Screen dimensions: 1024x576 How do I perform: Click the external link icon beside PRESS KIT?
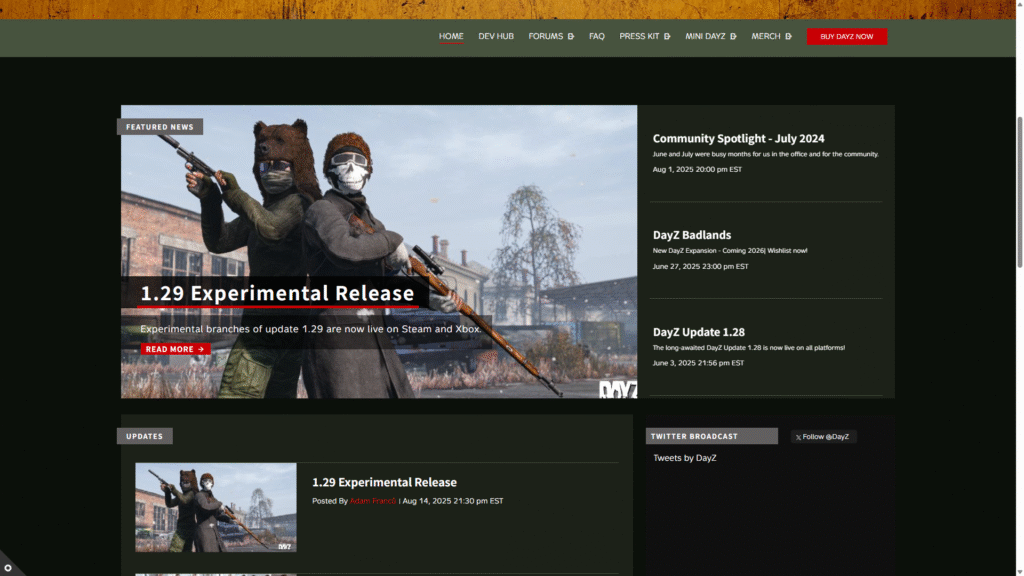click(667, 37)
